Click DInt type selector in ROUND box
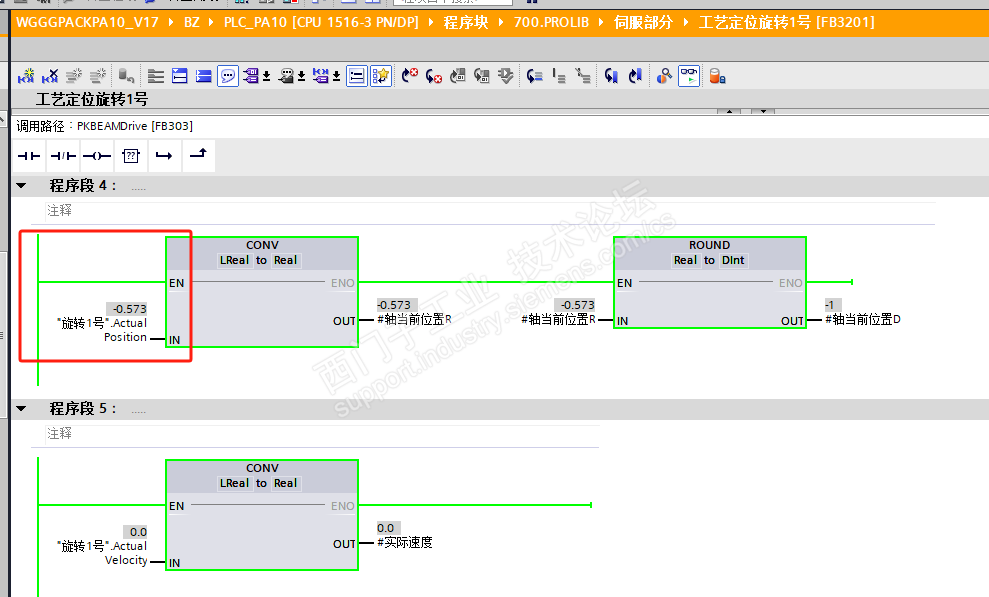The image size is (989, 597). [733, 260]
